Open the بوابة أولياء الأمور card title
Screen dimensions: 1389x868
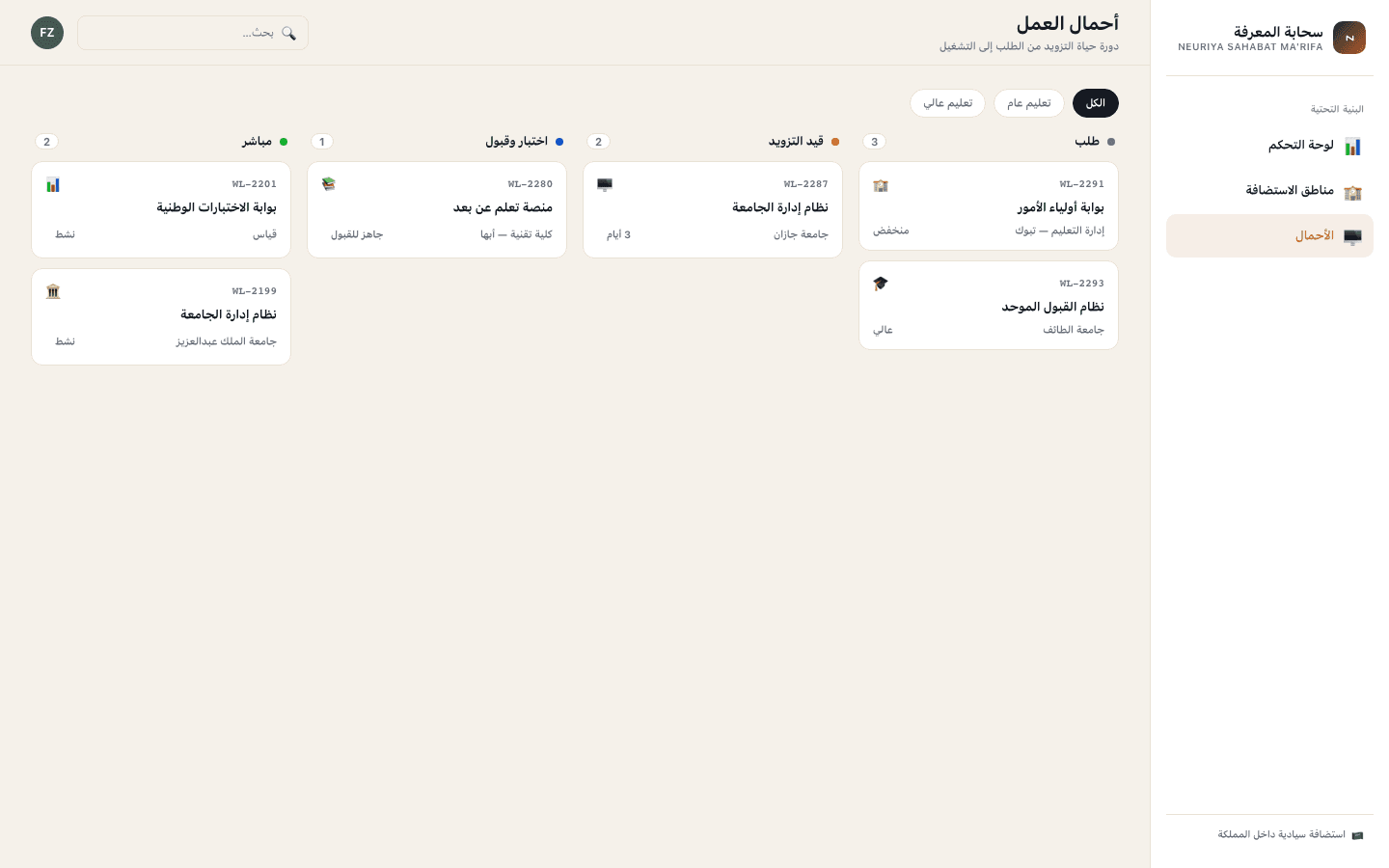(1060, 207)
